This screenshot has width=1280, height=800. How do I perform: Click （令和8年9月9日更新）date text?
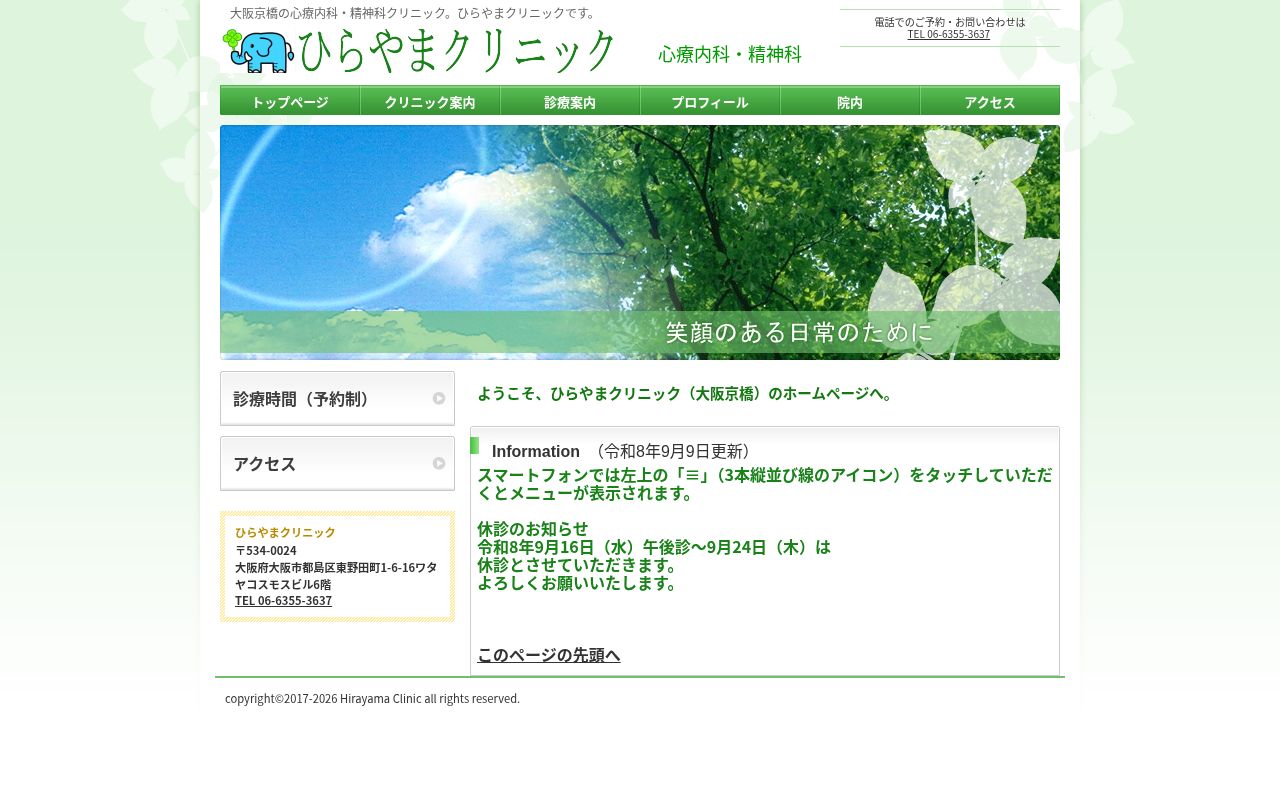(673, 451)
